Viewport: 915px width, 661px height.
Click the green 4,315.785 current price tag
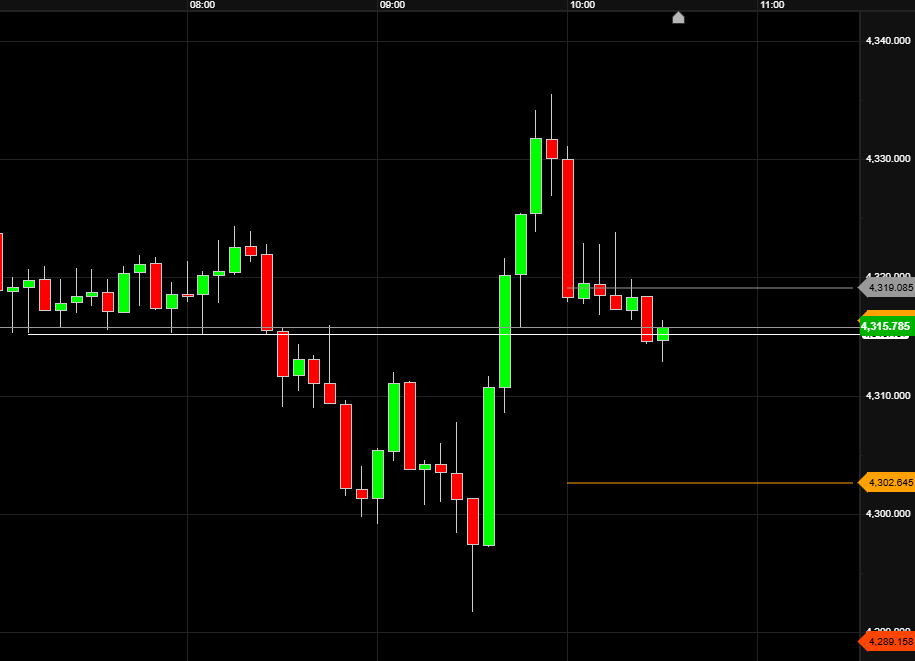[x=886, y=326]
